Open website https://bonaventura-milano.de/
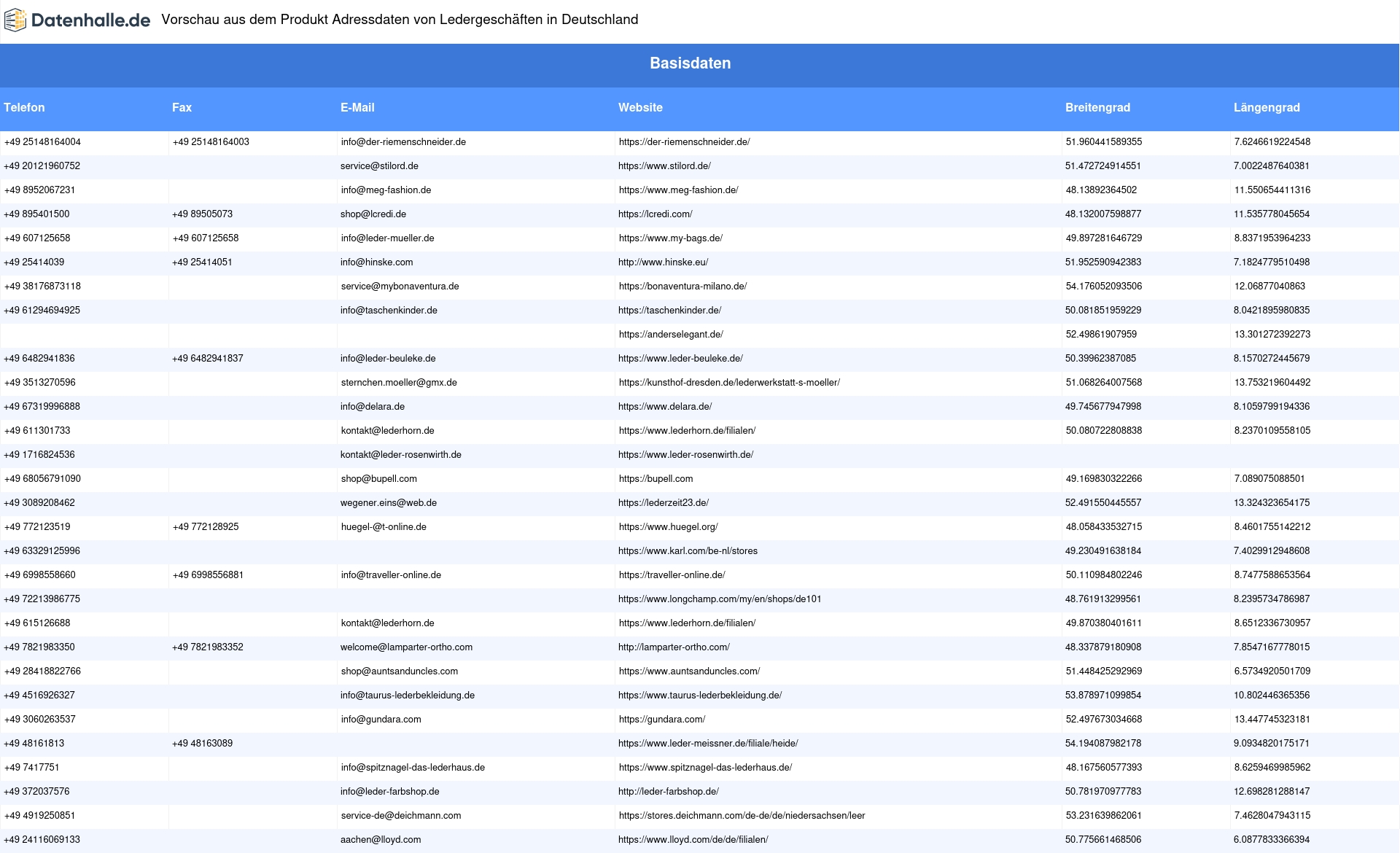 pyautogui.click(x=682, y=287)
